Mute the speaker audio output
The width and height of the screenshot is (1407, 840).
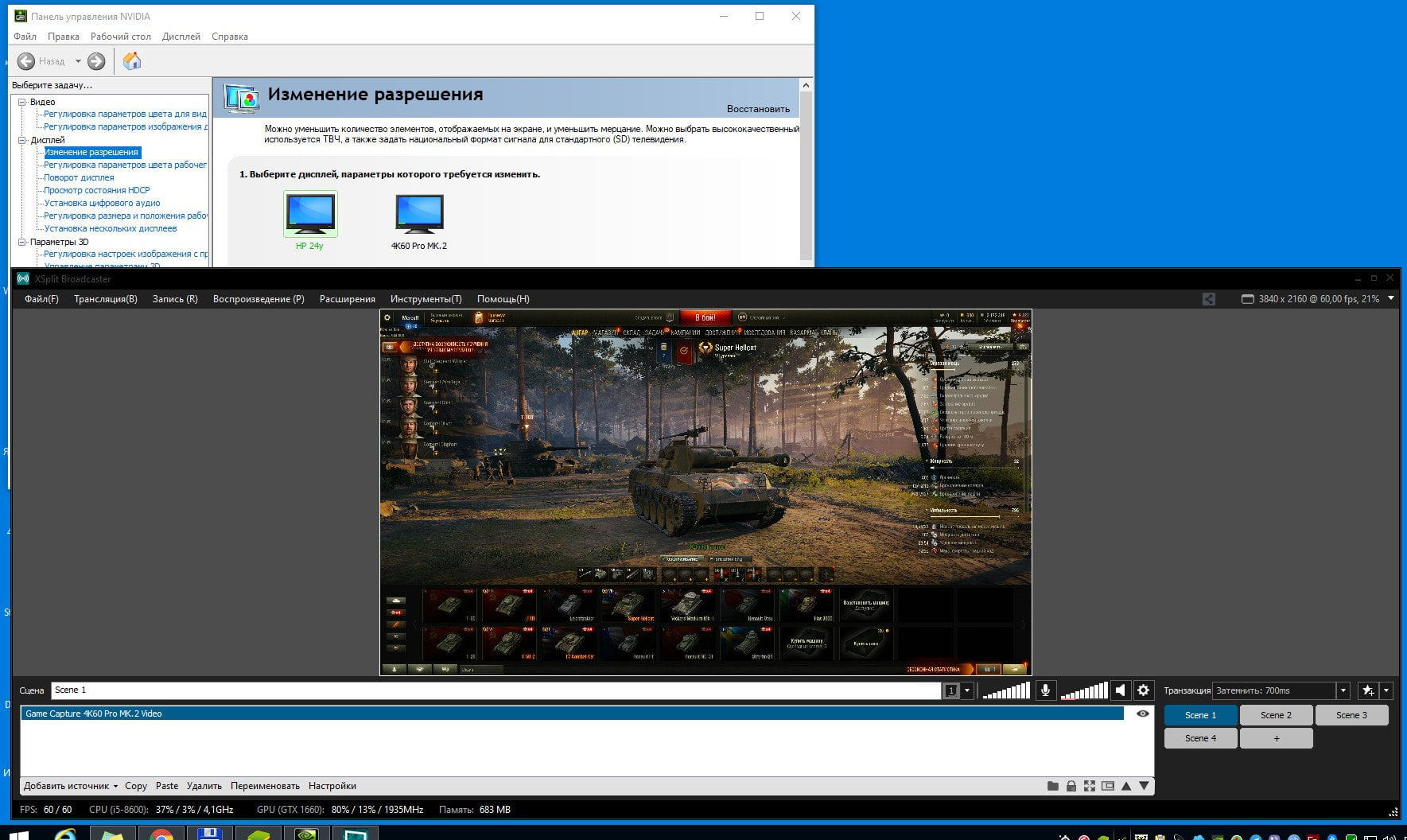pos(1120,690)
